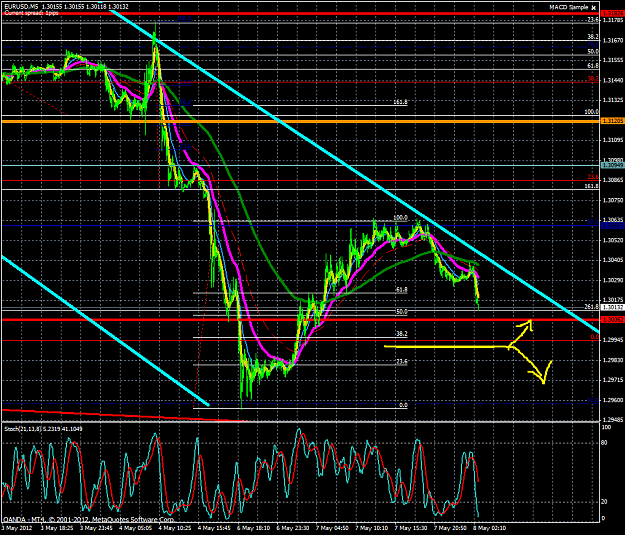Screen dimensions: 625x535
Task: Click the 1.29485 price axis value
Action: tap(613, 419)
